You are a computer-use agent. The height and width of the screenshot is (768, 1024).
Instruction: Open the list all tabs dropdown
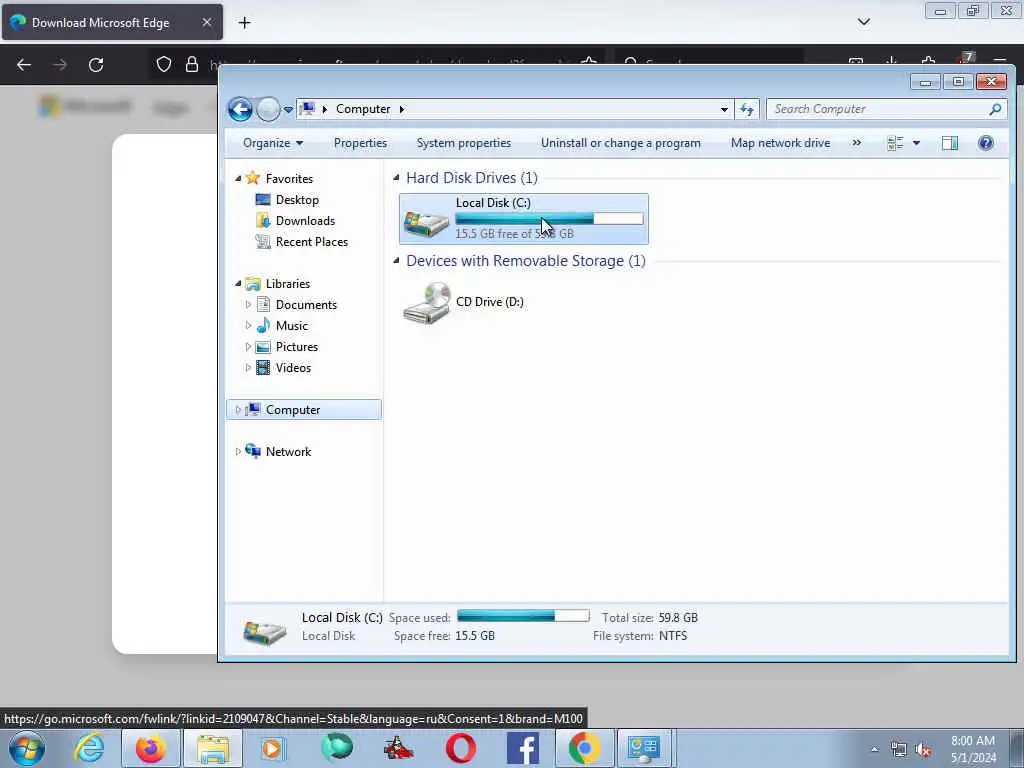863,22
